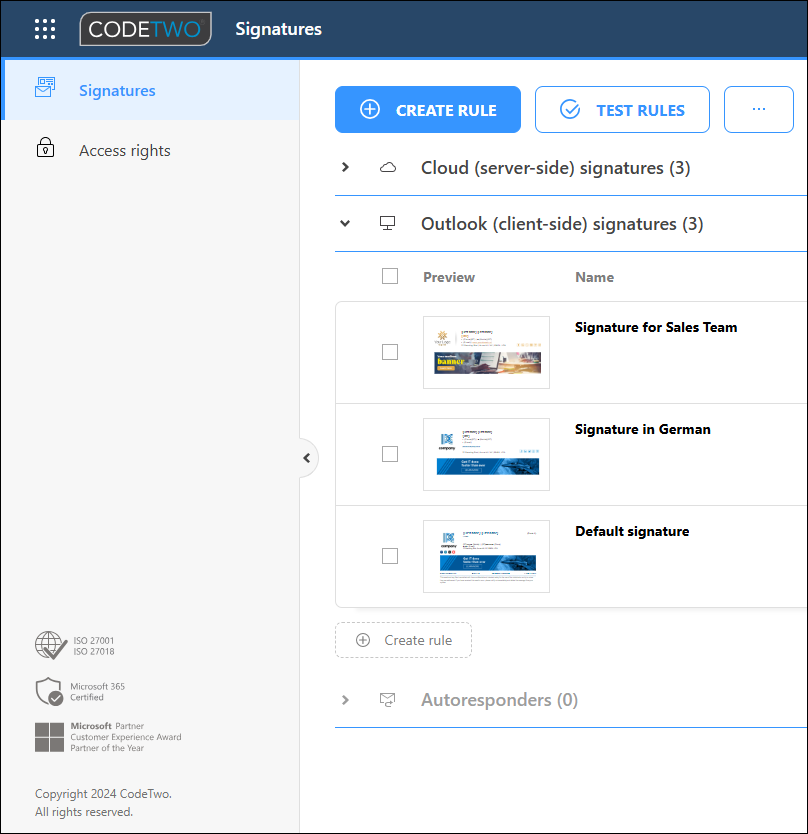The image size is (808, 834).
Task: Open the Signature for Sales Team preview thumbnail
Action: (x=486, y=352)
